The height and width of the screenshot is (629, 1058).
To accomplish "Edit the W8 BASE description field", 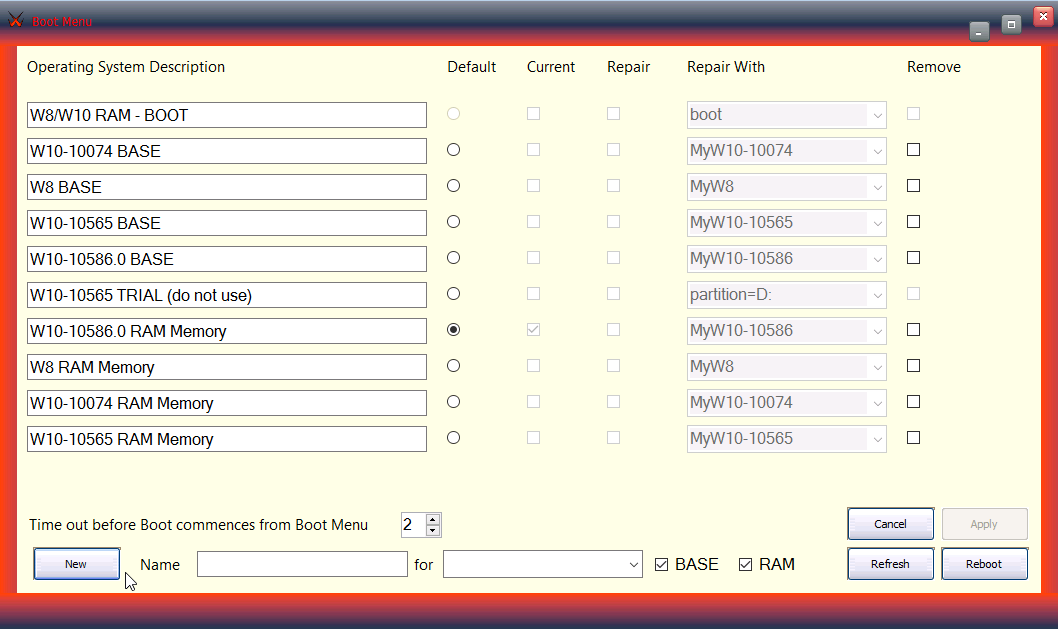I will point(227,187).
